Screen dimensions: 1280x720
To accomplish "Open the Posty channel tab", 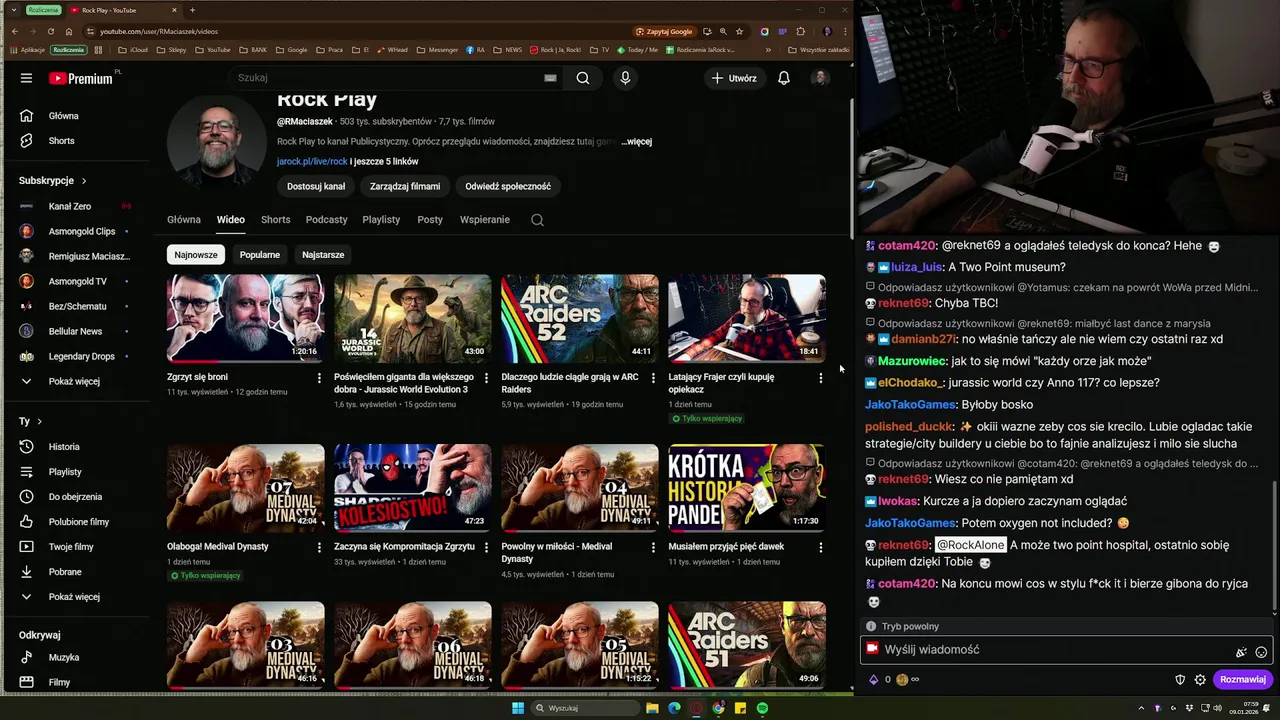I will pyautogui.click(x=430, y=220).
